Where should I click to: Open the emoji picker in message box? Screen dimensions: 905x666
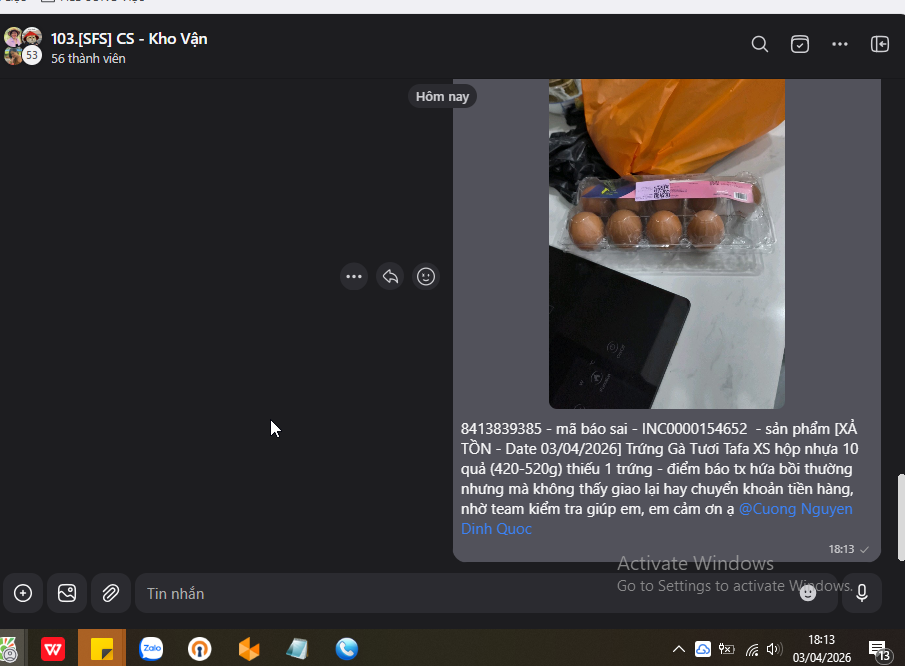807,593
